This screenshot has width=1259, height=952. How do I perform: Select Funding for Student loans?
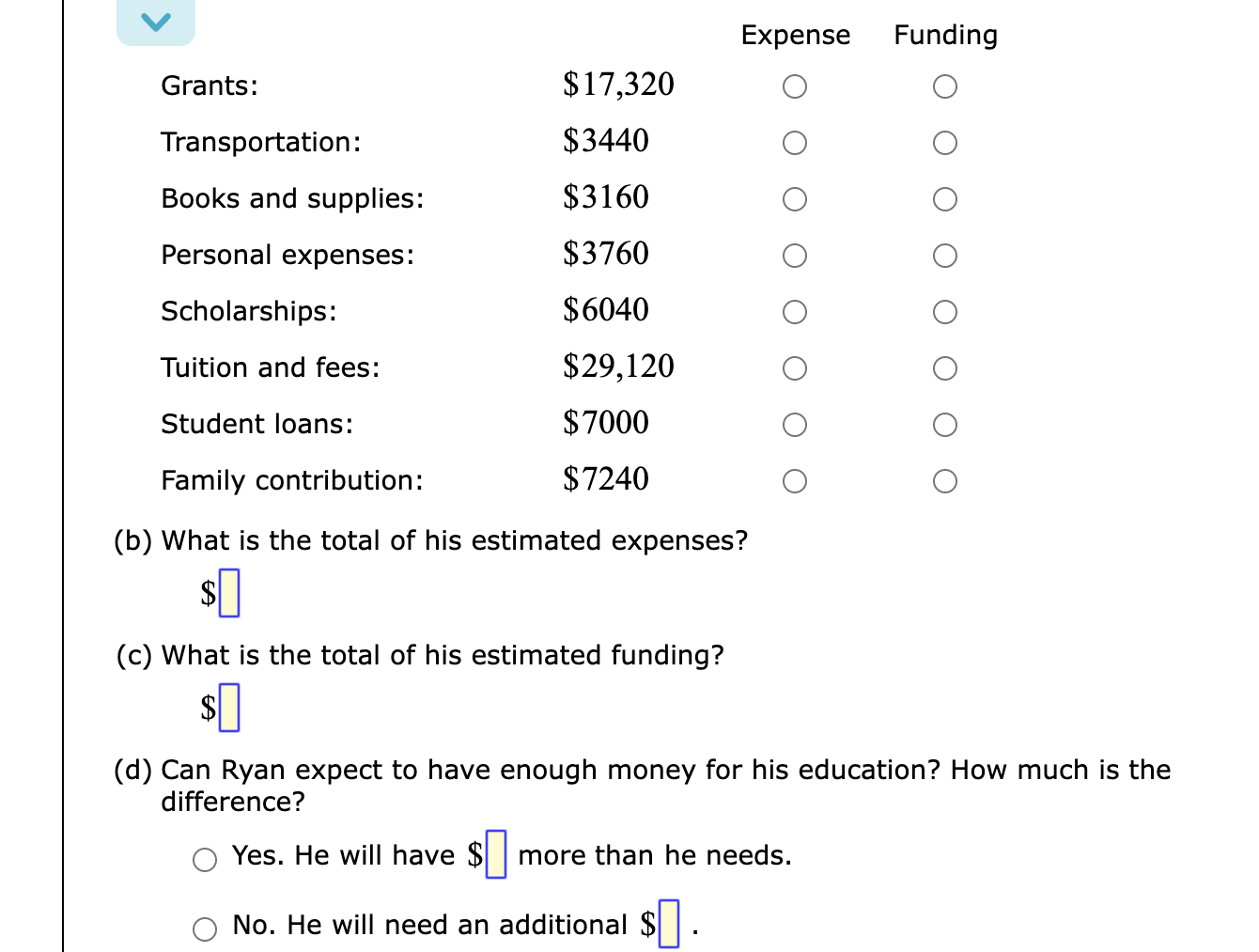(x=944, y=424)
